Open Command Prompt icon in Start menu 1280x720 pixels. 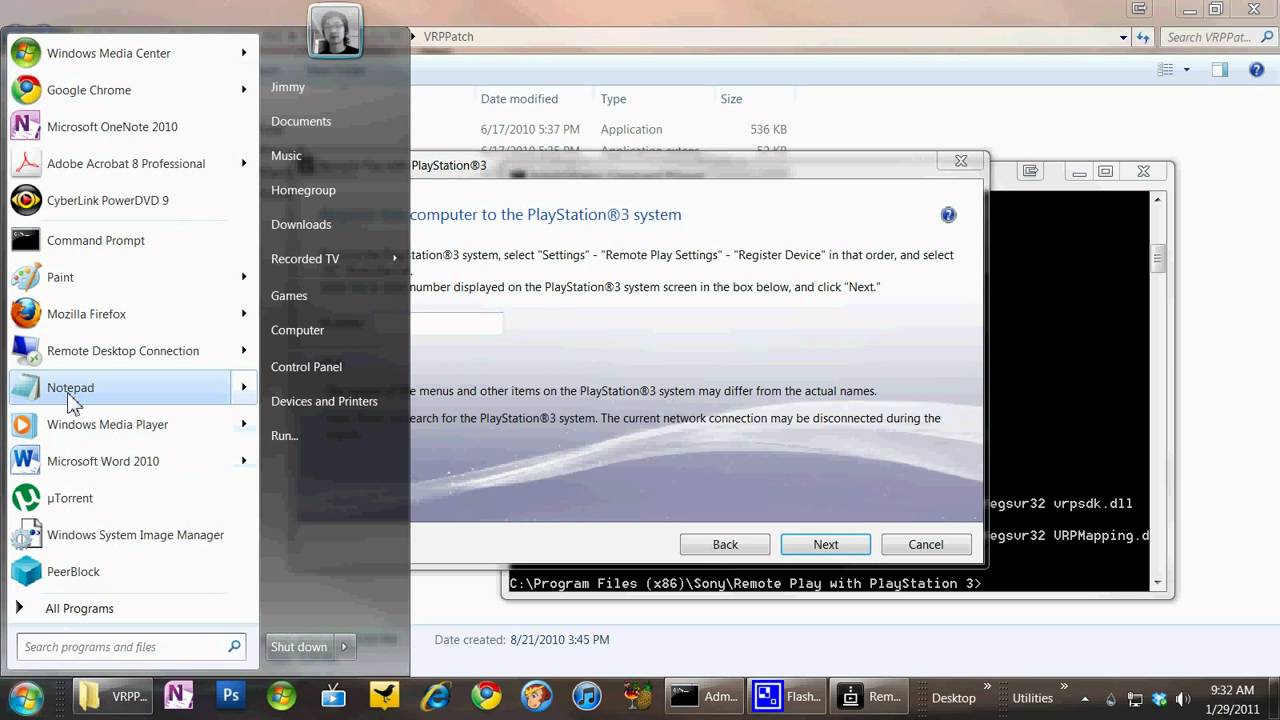click(x=26, y=240)
